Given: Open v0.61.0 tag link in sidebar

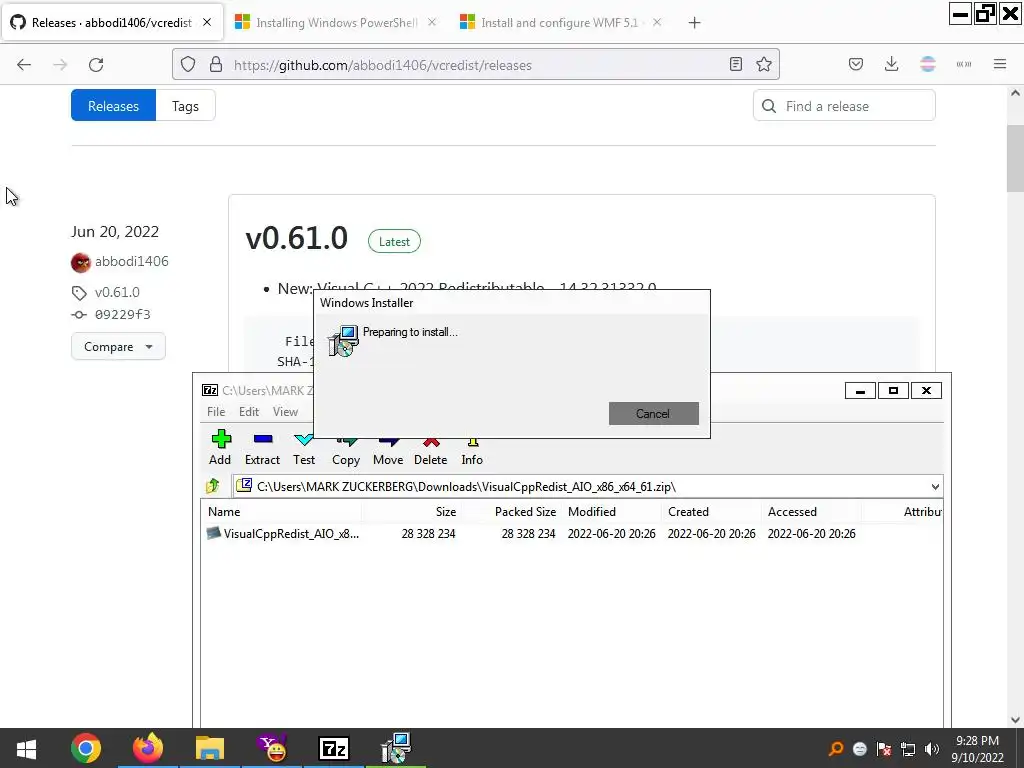Looking at the screenshot, I should [x=117, y=292].
